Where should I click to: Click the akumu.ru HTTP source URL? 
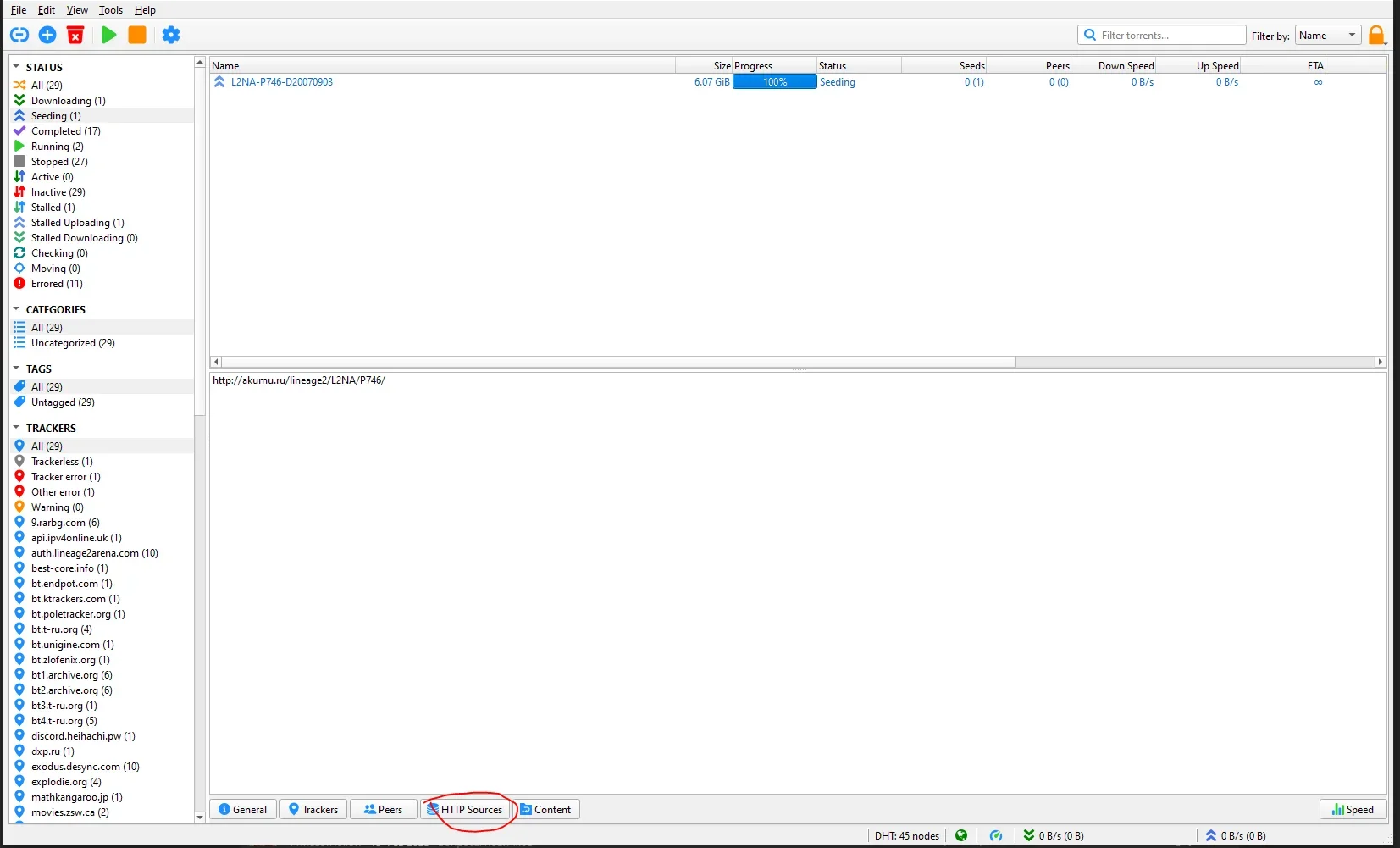[x=299, y=380]
